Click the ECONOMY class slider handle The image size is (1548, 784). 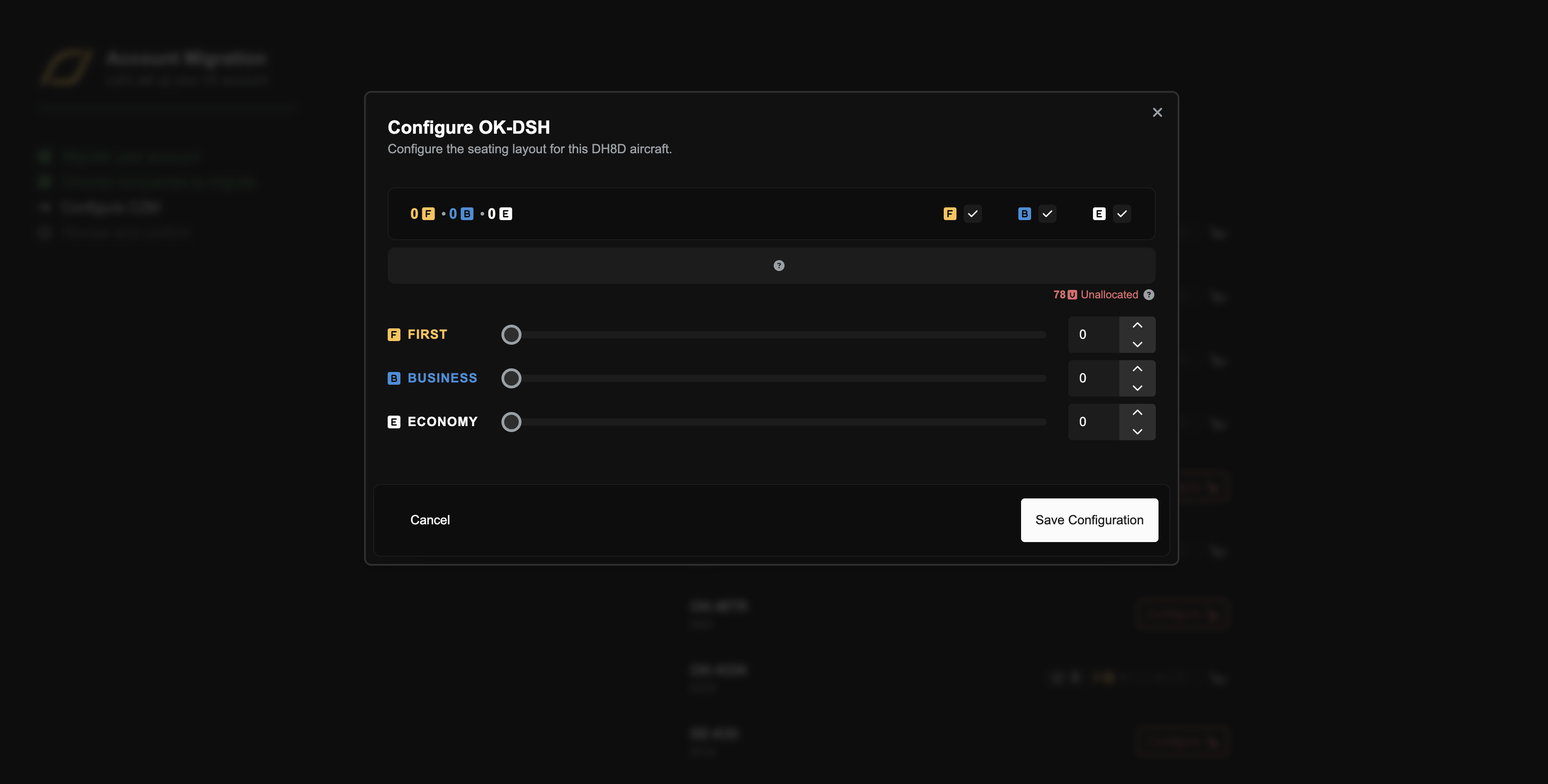[511, 422]
